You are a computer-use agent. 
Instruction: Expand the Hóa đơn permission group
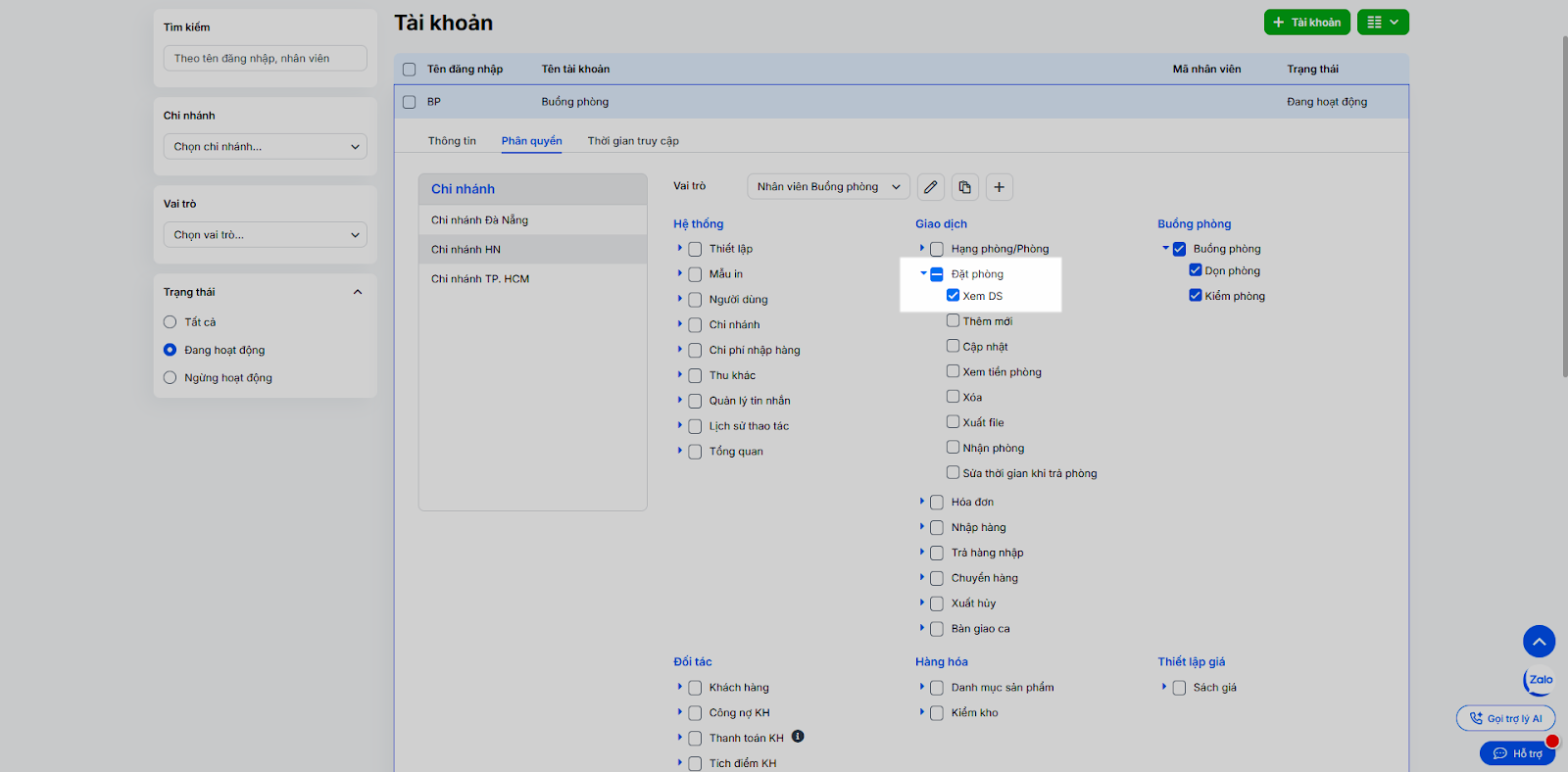pyautogui.click(x=922, y=502)
